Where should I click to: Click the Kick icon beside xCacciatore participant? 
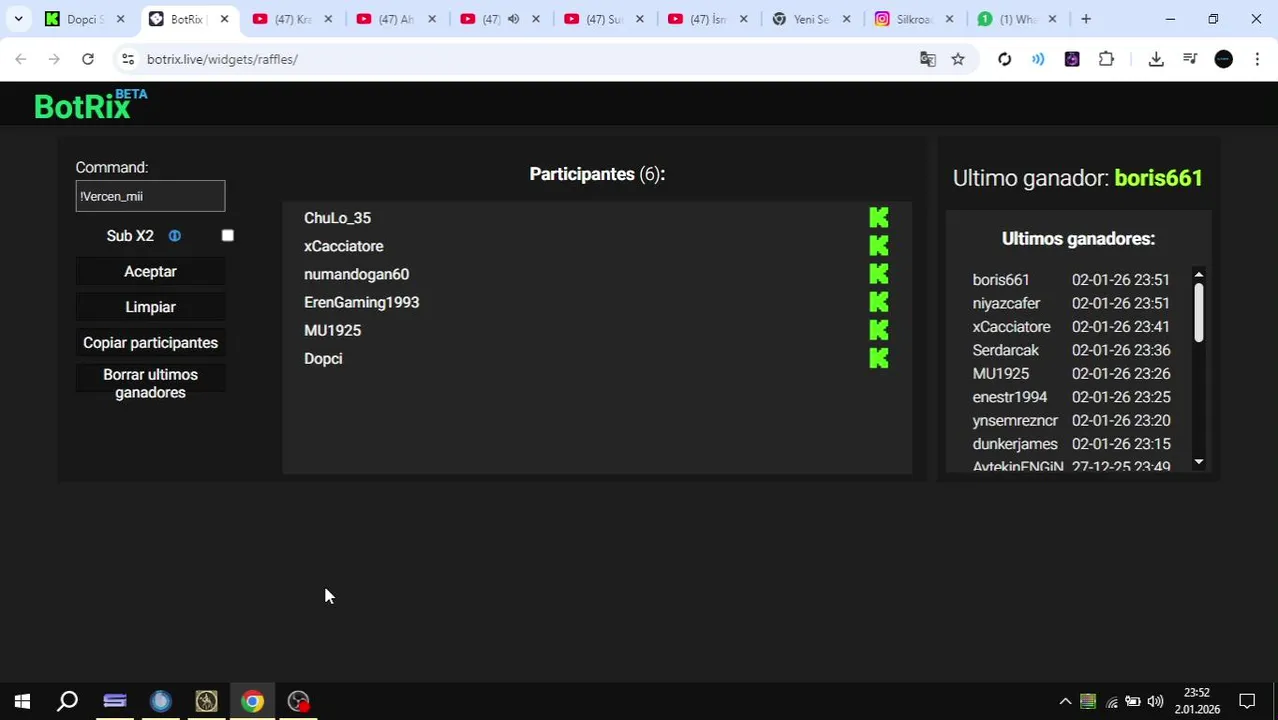point(879,245)
